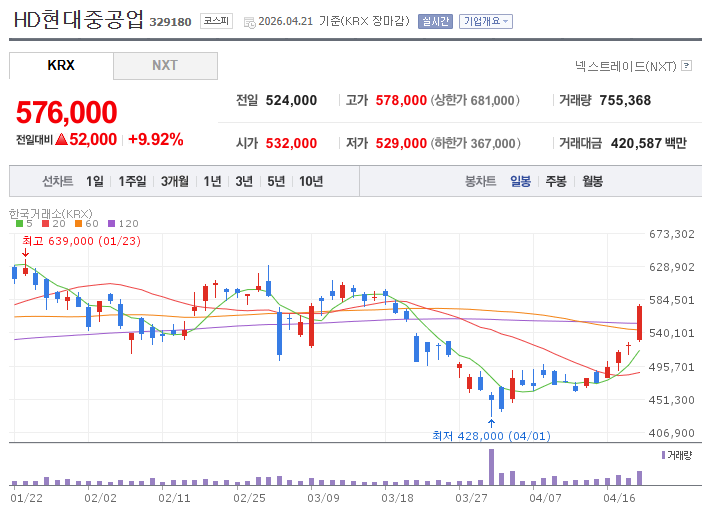Select the 3년 line chart period
The height and width of the screenshot is (506, 702).
click(x=244, y=181)
